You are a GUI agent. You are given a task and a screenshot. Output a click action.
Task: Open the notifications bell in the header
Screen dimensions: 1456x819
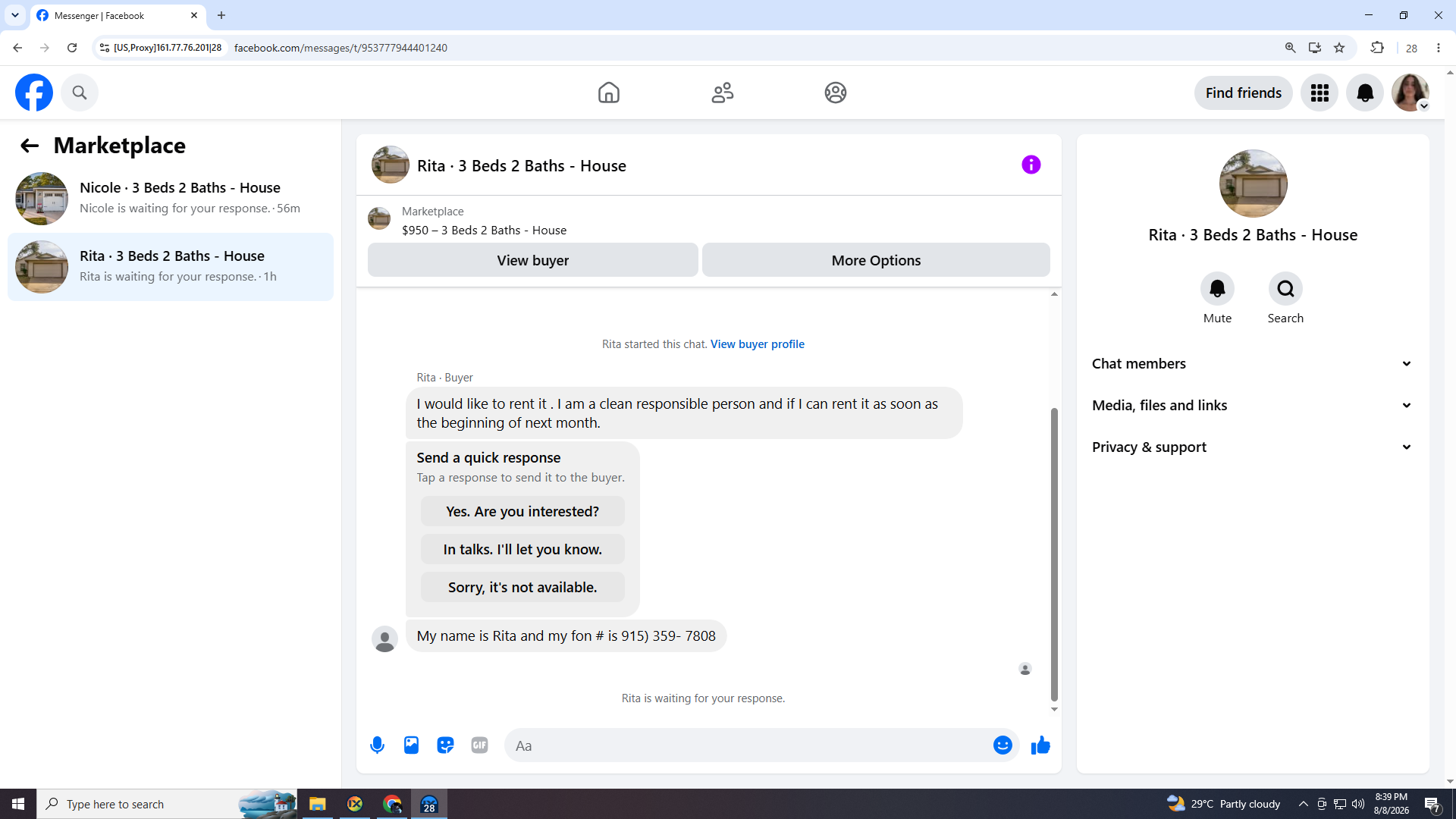[x=1365, y=93]
